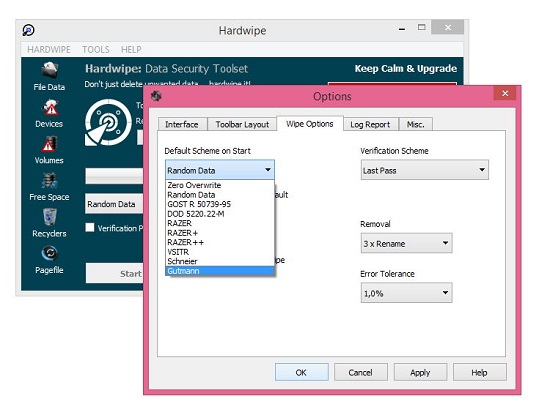The image size is (550, 415).
Task: Open the Verification Scheme dropdown
Action: [424, 170]
